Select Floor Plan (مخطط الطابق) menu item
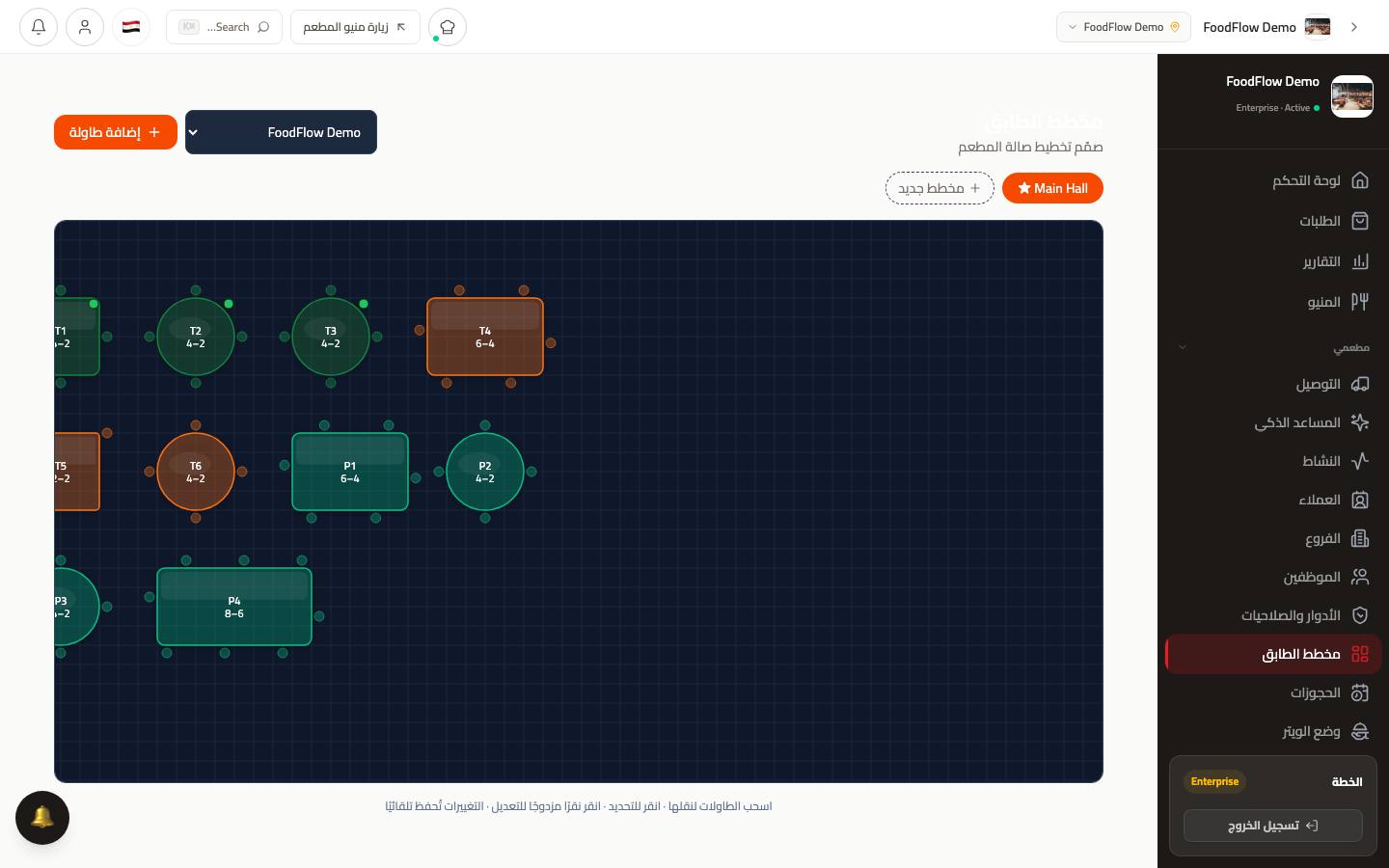This screenshot has height=868, width=1389. tap(1272, 654)
